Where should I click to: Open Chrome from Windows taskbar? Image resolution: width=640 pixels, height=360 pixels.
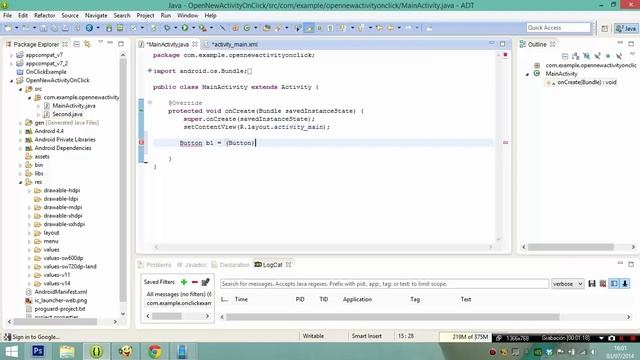click(x=154, y=351)
